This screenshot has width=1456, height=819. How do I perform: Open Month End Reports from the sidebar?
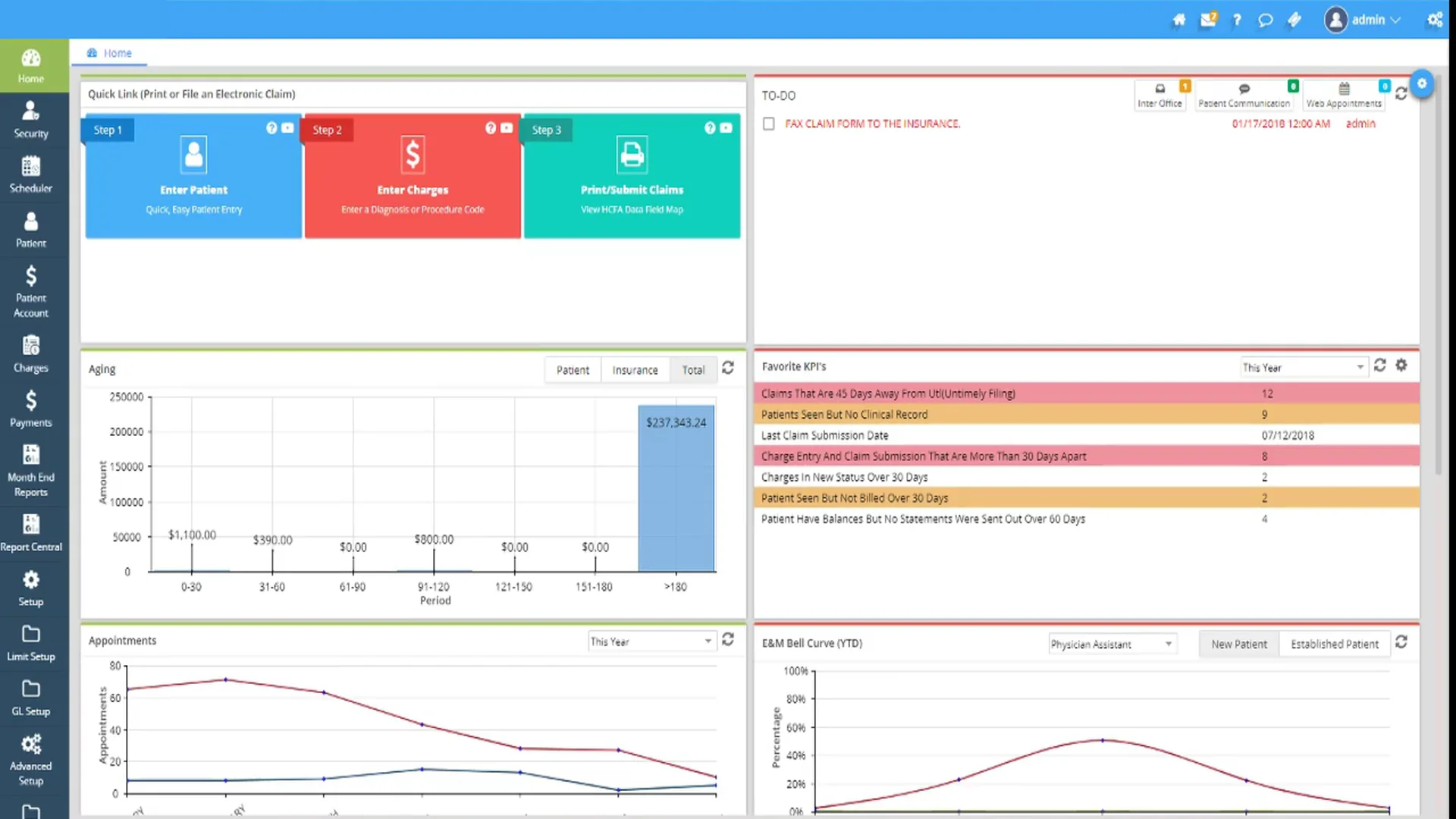click(x=30, y=468)
